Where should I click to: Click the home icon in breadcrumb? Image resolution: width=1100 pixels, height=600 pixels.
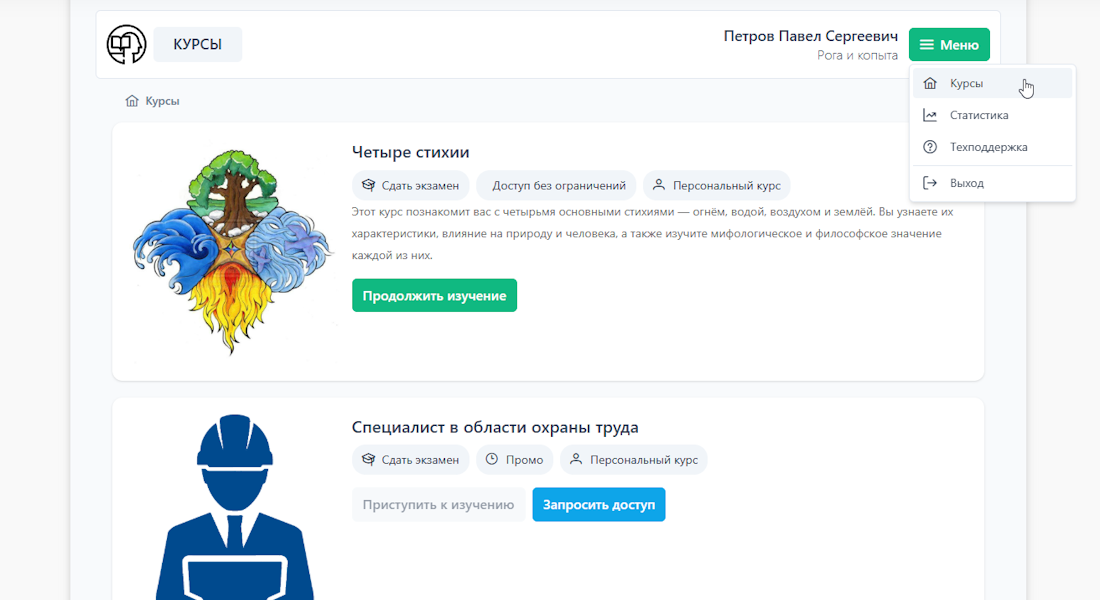click(x=132, y=101)
